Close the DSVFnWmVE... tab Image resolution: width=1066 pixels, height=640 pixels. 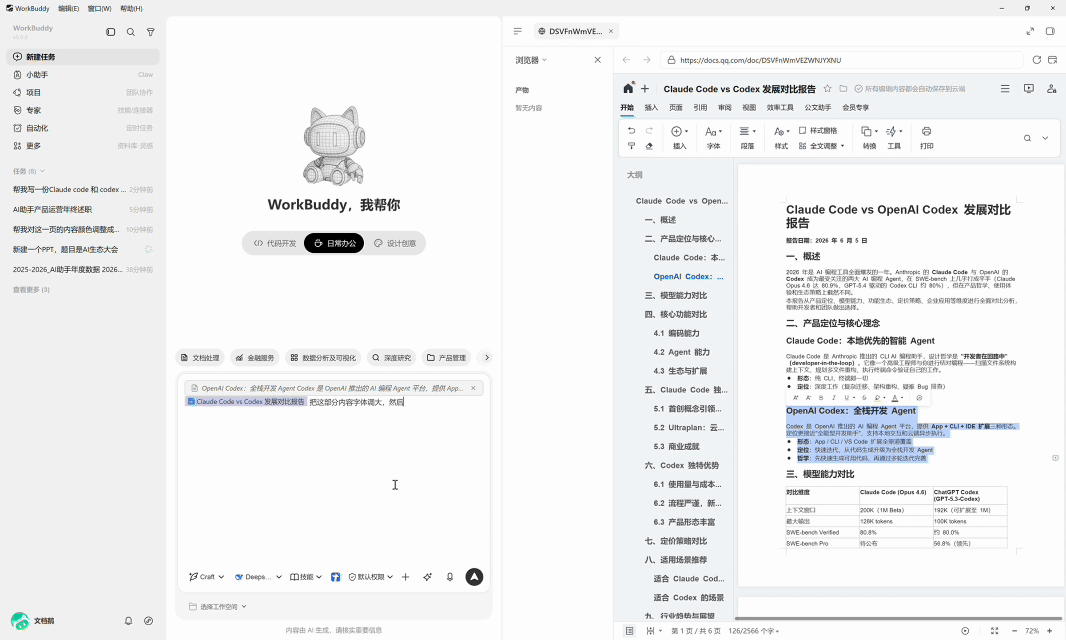click(611, 31)
